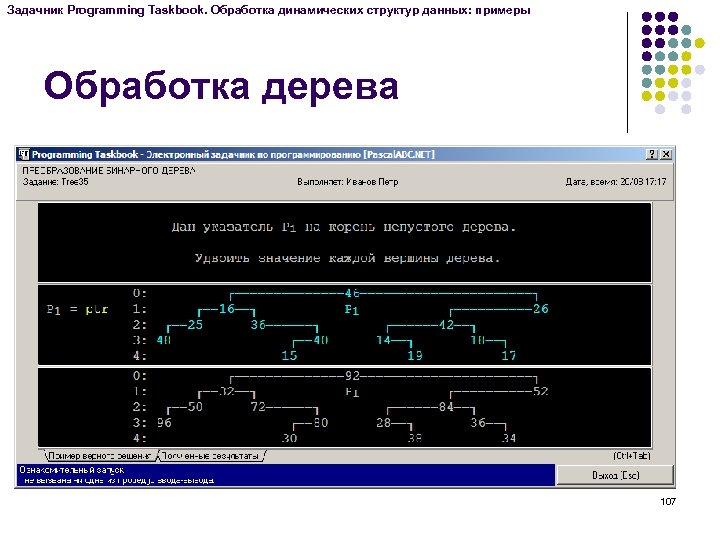Click the 'P1 = ptr' input label

click(77, 309)
